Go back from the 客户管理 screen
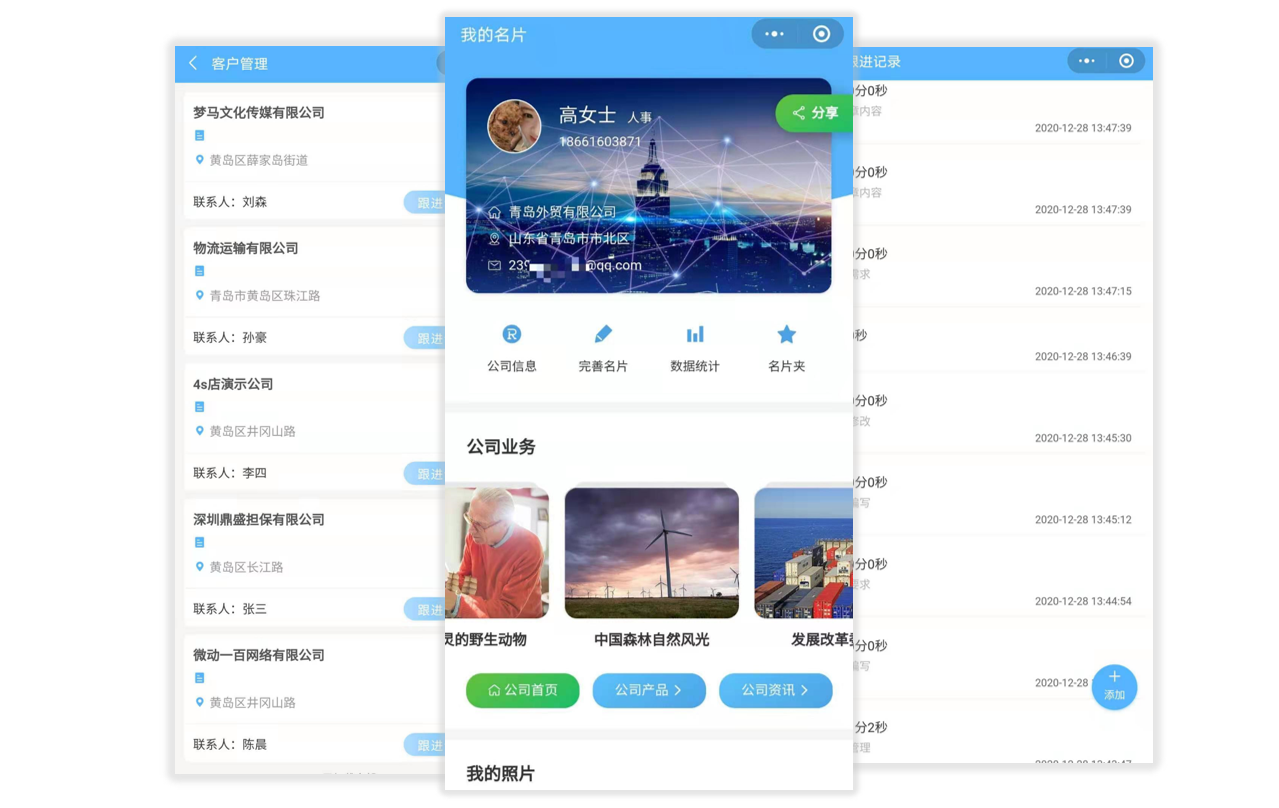The width and height of the screenshot is (1279, 808). click(x=193, y=63)
